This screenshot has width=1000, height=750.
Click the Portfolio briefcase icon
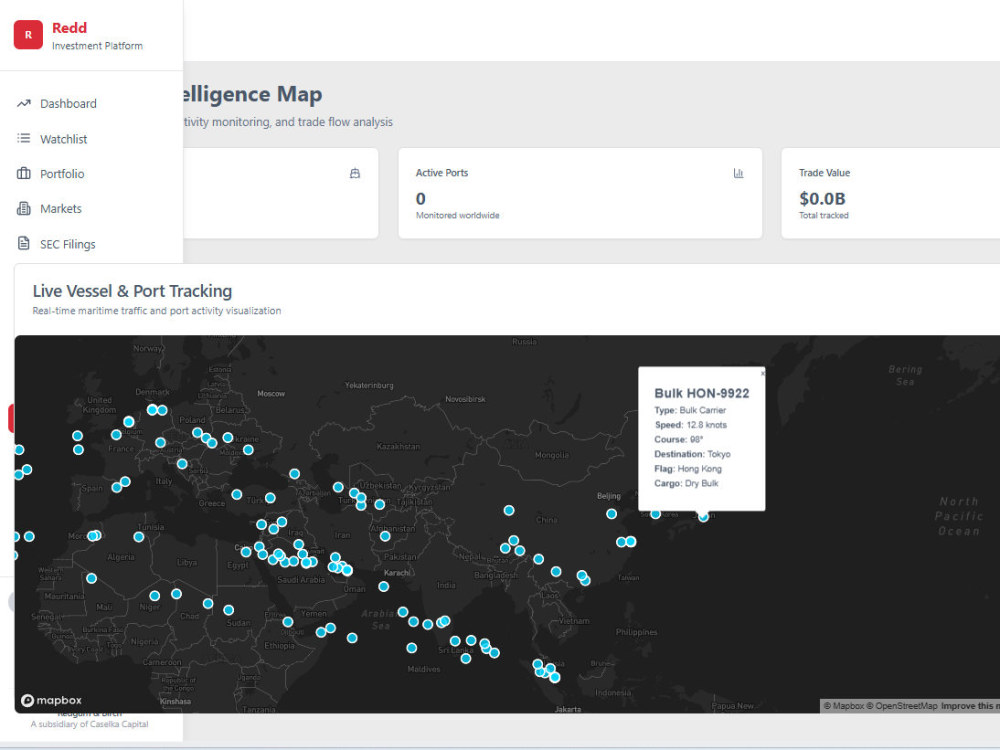pos(24,173)
